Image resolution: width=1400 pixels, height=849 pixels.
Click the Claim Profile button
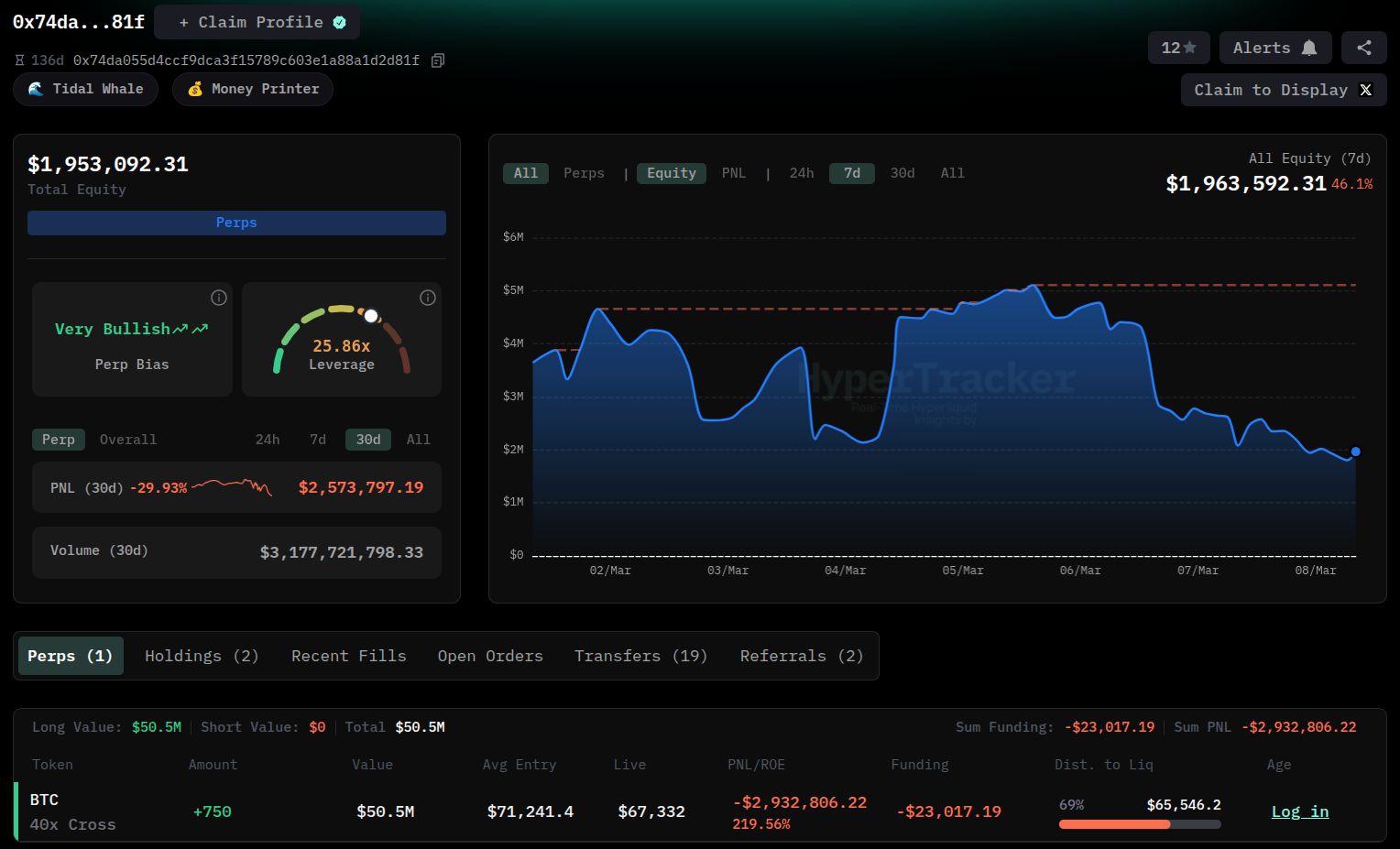(x=257, y=22)
